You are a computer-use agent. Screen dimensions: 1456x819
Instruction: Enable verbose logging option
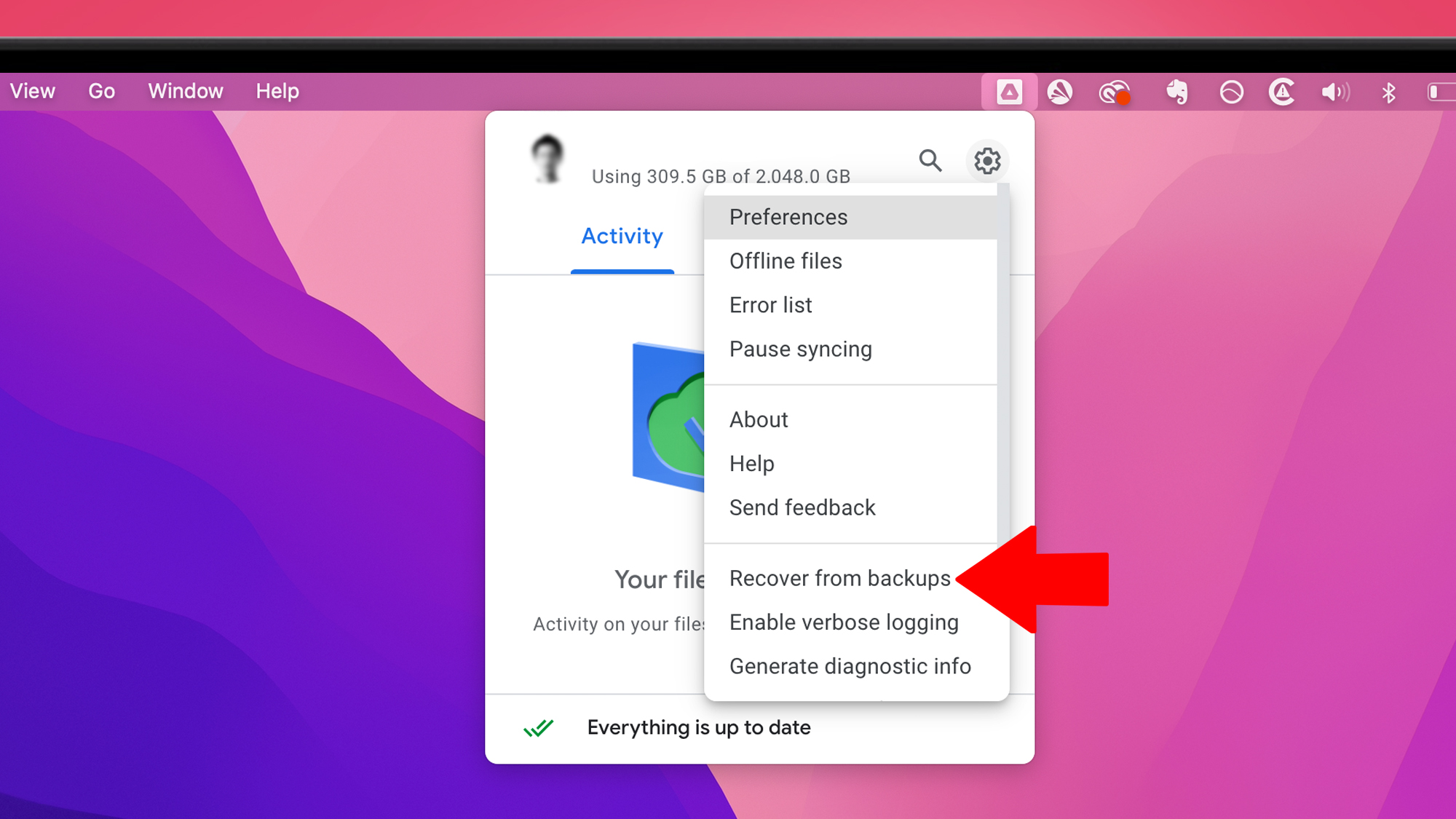[x=843, y=622]
